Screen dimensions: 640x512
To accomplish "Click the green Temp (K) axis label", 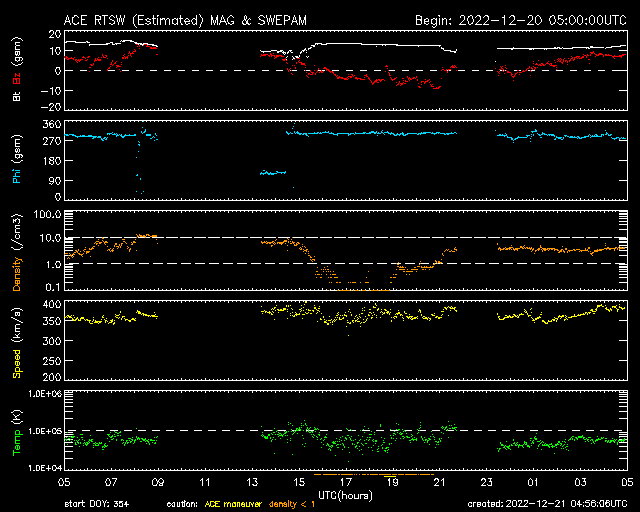I will pos(17,432).
